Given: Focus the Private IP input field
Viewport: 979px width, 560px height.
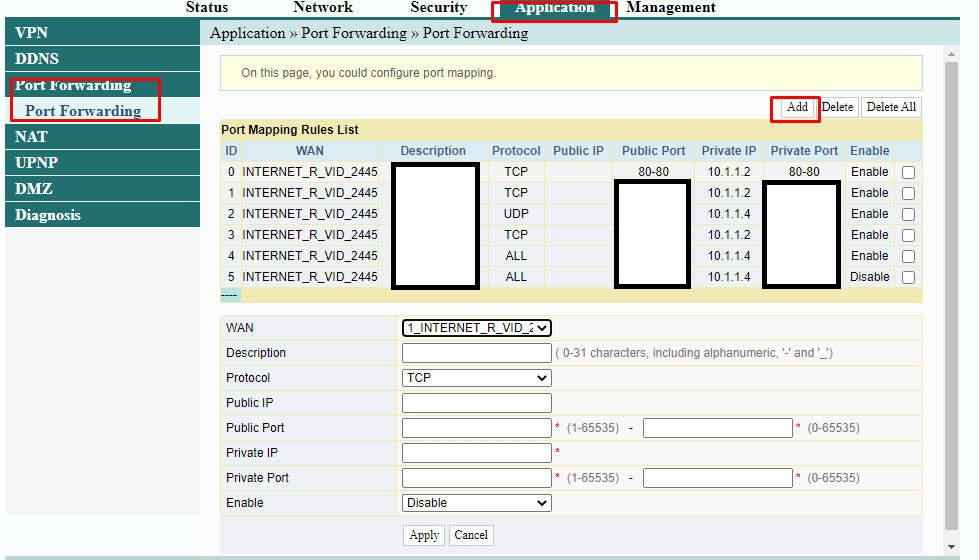Looking at the screenshot, I should tap(476, 453).
